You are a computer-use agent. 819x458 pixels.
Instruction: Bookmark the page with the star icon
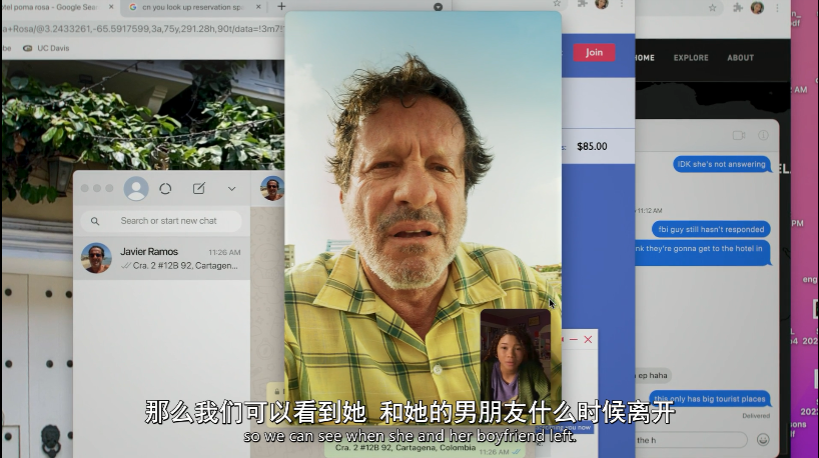coord(712,7)
